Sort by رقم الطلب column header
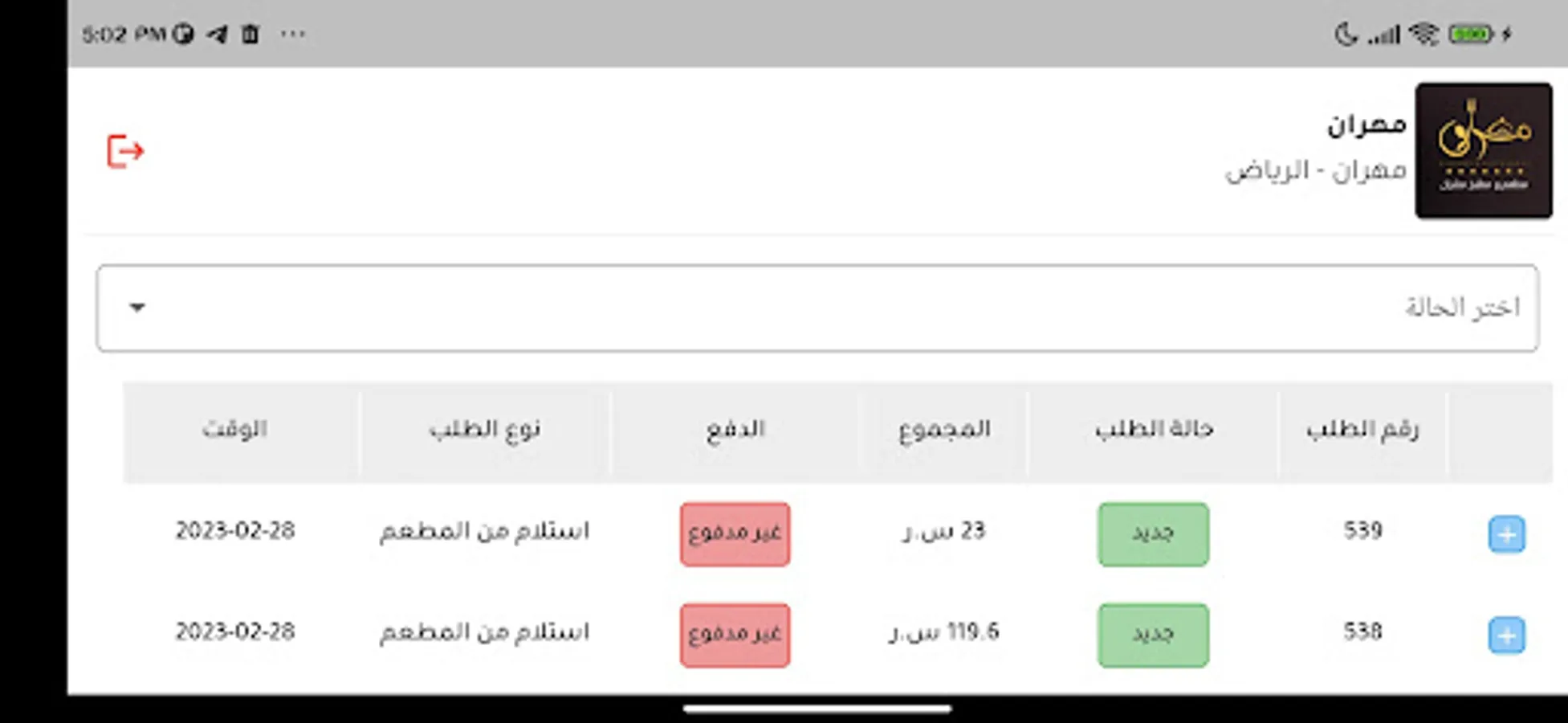 point(1362,430)
